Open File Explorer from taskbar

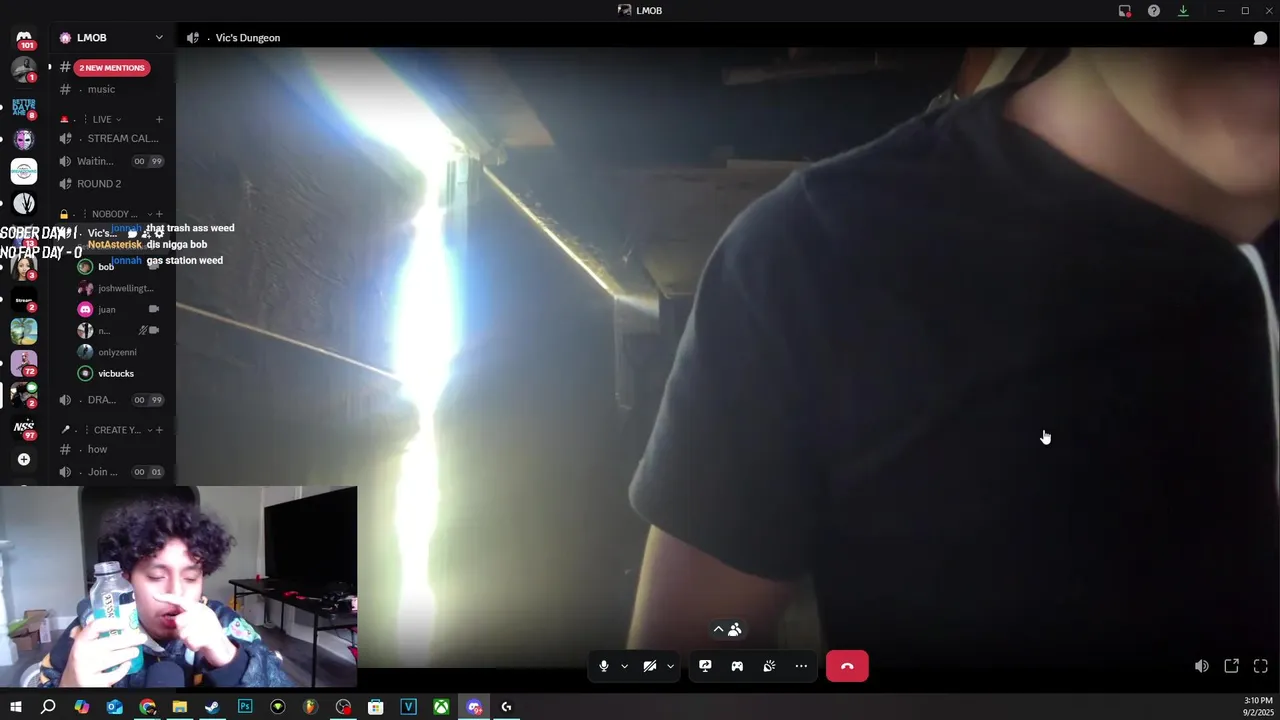[x=180, y=707]
